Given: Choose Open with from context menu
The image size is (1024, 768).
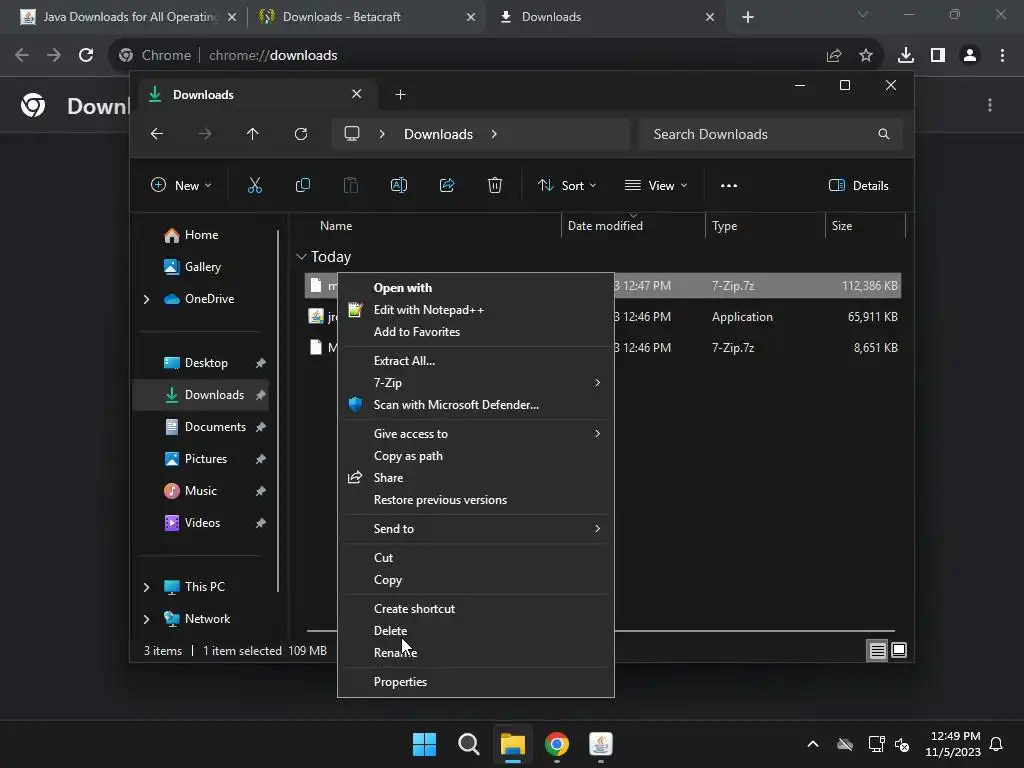Looking at the screenshot, I should (x=475, y=287).
